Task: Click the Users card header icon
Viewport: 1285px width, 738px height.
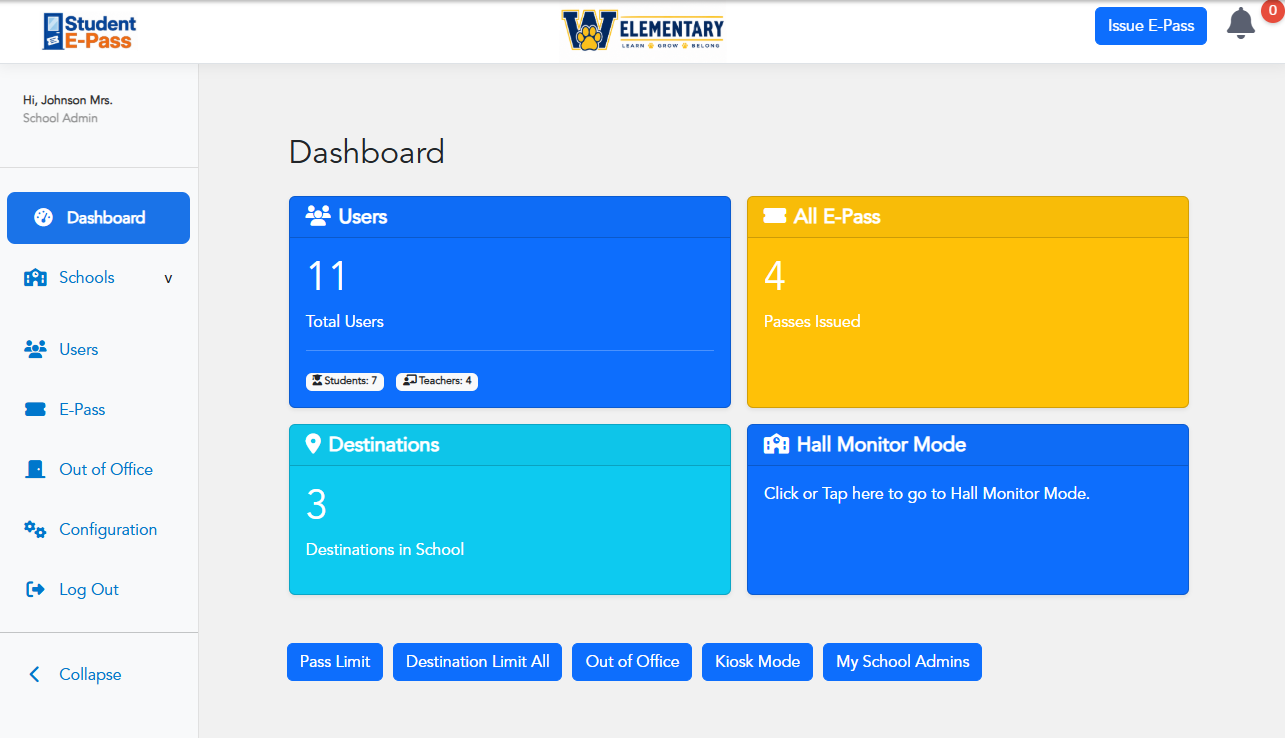Action: click(x=318, y=216)
